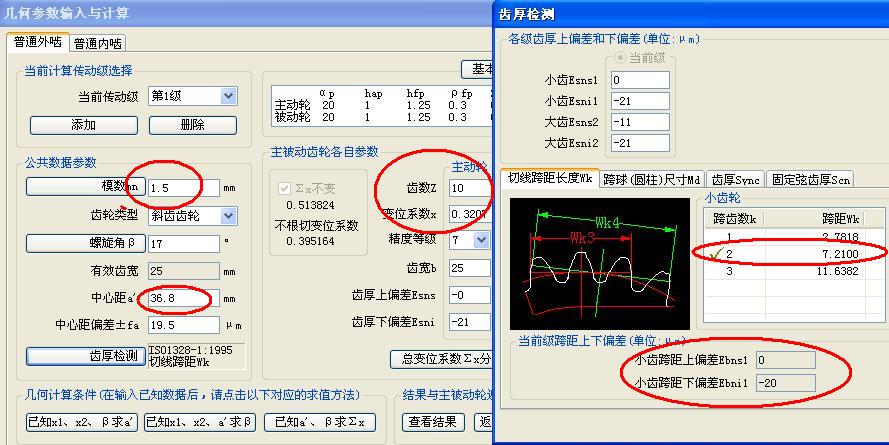
Task: Click 已知a'、β求Σx button
Action: click(x=320, y=422)
